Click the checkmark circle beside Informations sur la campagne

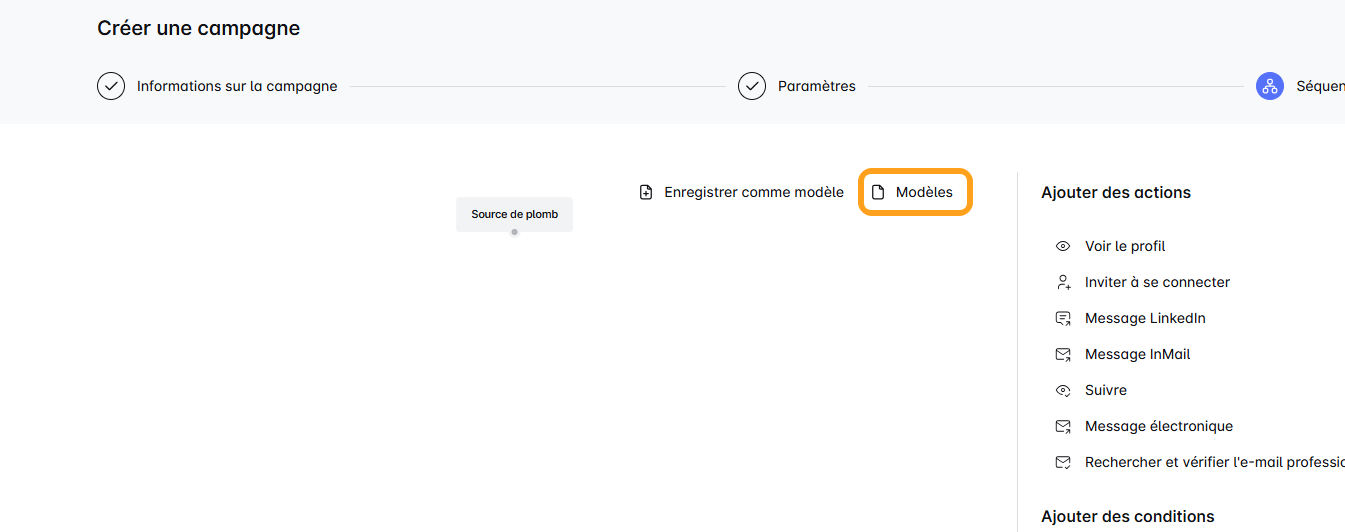point(110,86)
